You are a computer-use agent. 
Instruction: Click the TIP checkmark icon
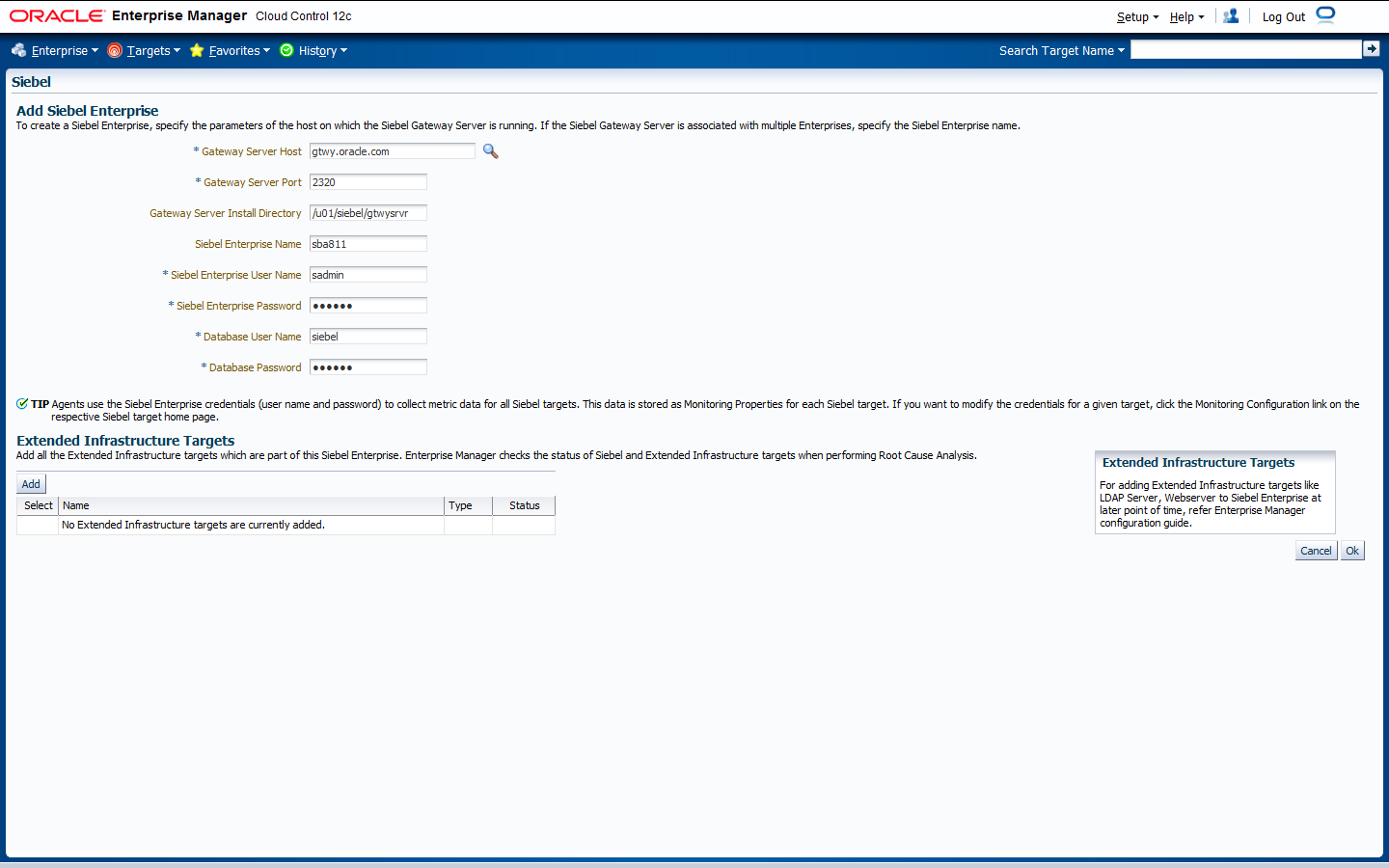(x=22, y=404)
